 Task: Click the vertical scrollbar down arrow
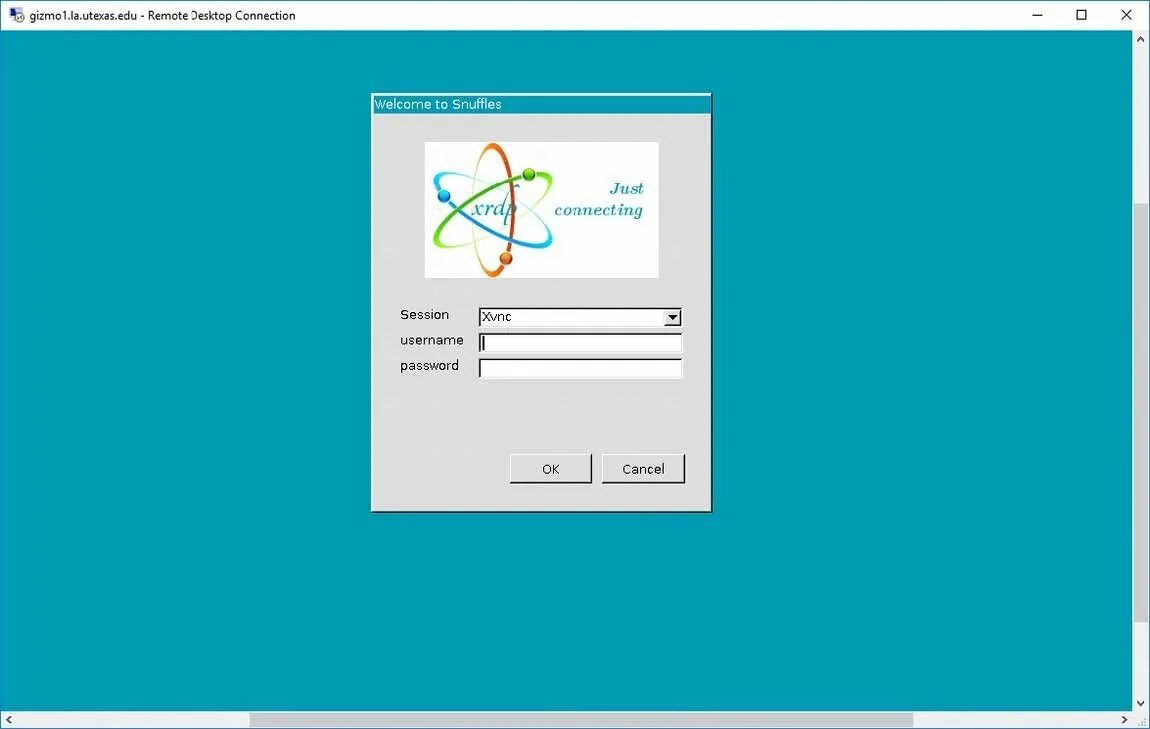tap(1140, 703)
